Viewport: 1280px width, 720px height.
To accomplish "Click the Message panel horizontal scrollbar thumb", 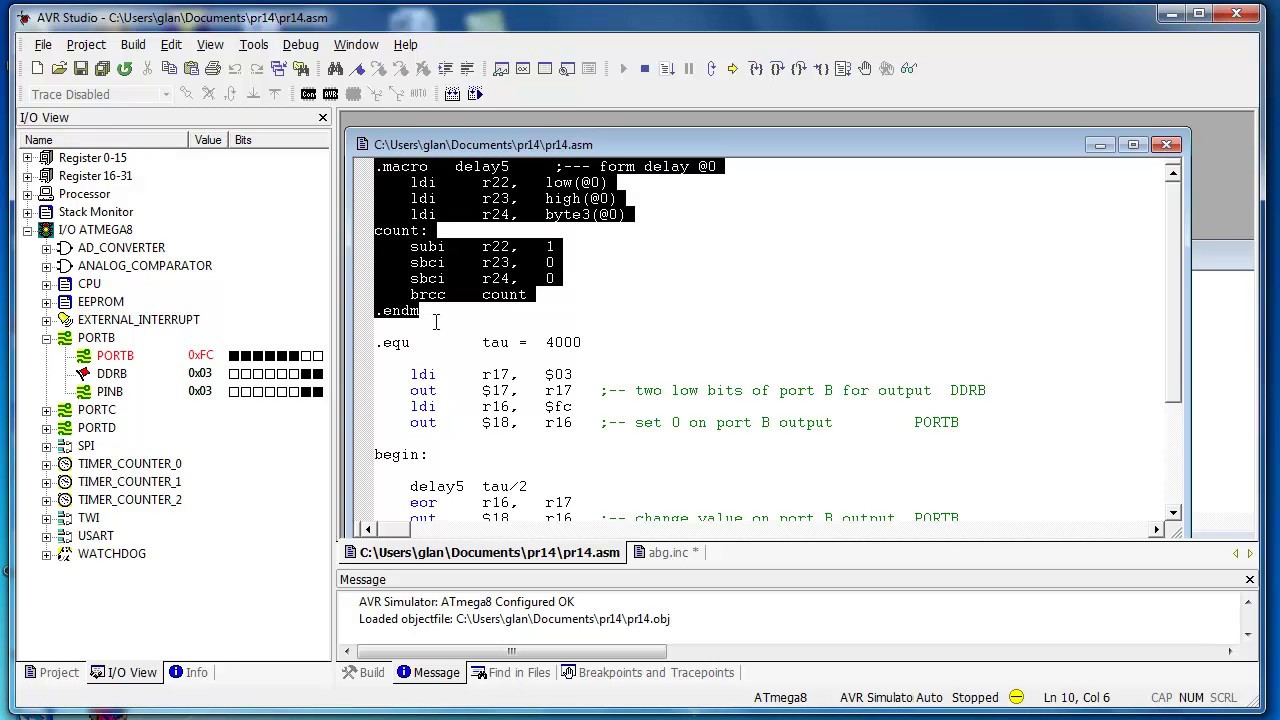I will (x=511, y=651).
